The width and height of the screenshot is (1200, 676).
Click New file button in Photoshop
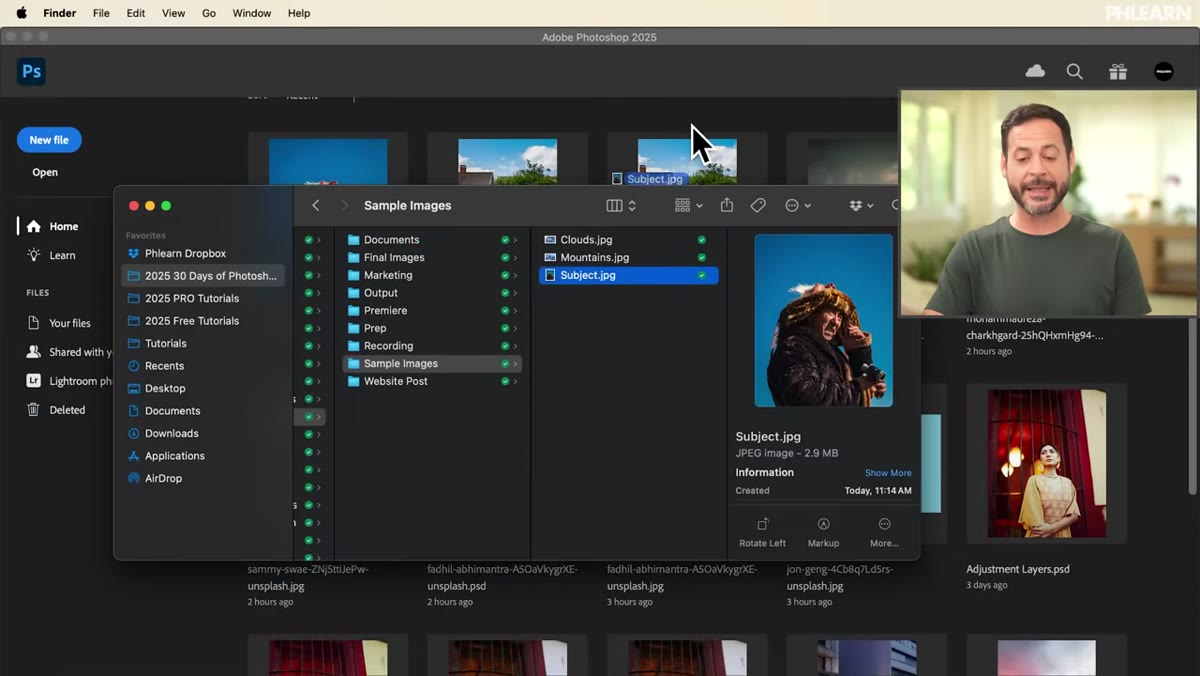(x=49, y=140)
